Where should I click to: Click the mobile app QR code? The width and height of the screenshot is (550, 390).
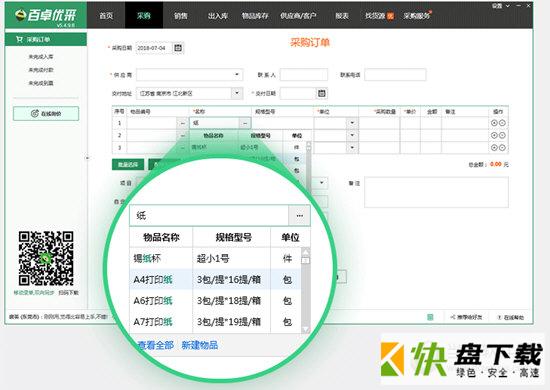pos(46,258)
